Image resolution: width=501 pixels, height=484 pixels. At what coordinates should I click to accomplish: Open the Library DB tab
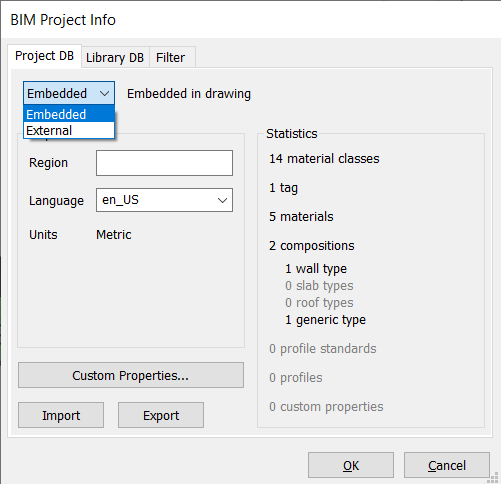coord(115,58)
